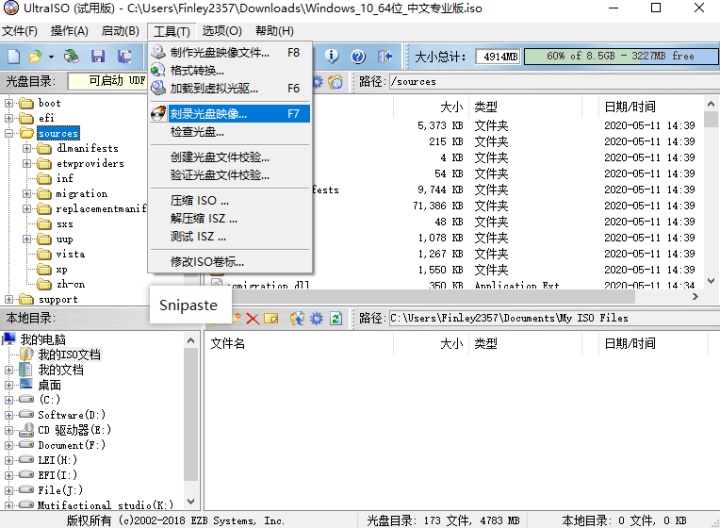Close the open 工具(T) menu
The image size is (720, 528).
click(x=172, y=31)
